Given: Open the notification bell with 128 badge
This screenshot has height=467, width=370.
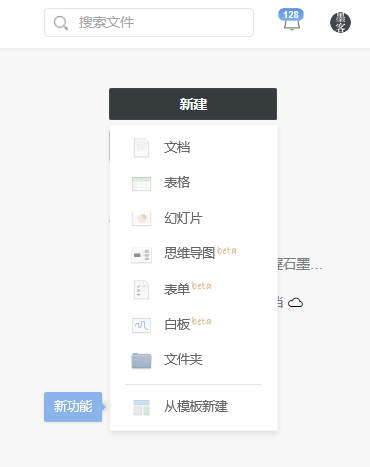Looking at the screenshot, I should coord(291,20).
